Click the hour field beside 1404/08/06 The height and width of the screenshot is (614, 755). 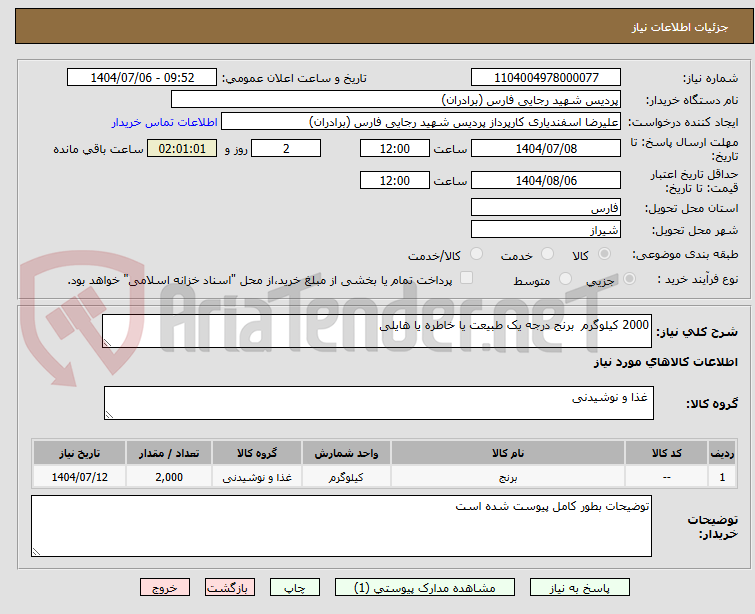394,180
